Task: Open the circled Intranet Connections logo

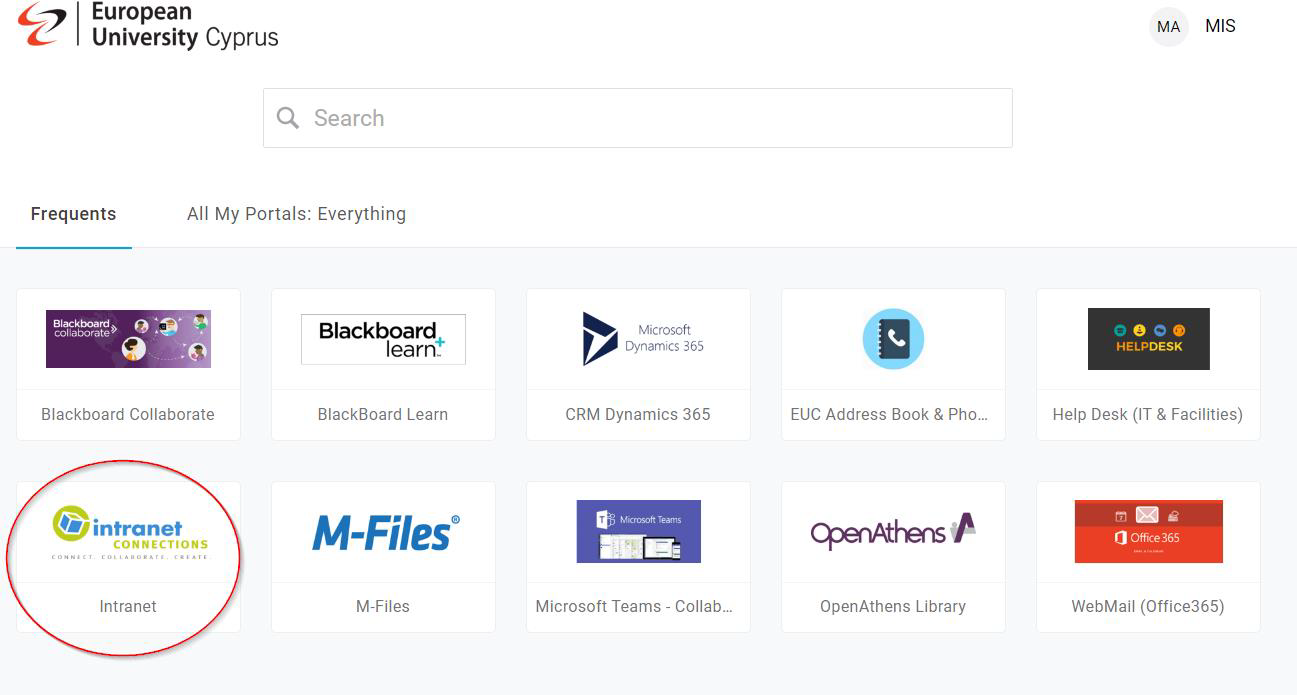Action: tap(128, 531)
